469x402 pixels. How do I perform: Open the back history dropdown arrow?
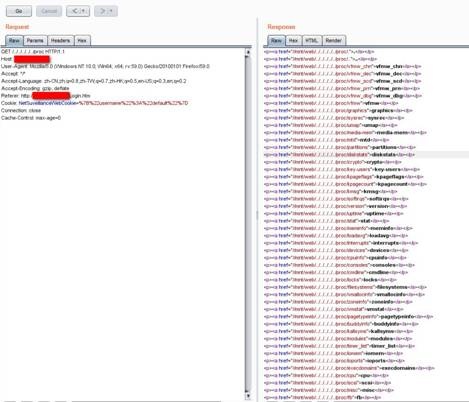click(x=84, y=11)
